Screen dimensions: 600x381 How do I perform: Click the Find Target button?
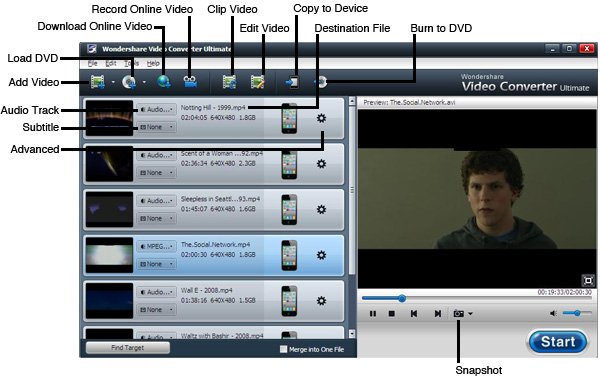pos(127,347)
